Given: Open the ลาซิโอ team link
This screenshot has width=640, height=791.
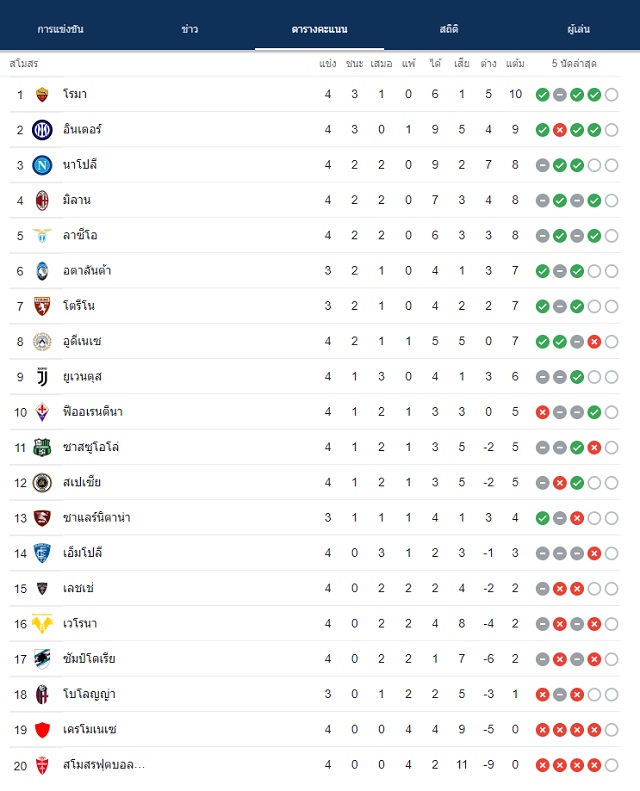Looking at the screenshot, I should pyautogui.click(x=80, y=235).
